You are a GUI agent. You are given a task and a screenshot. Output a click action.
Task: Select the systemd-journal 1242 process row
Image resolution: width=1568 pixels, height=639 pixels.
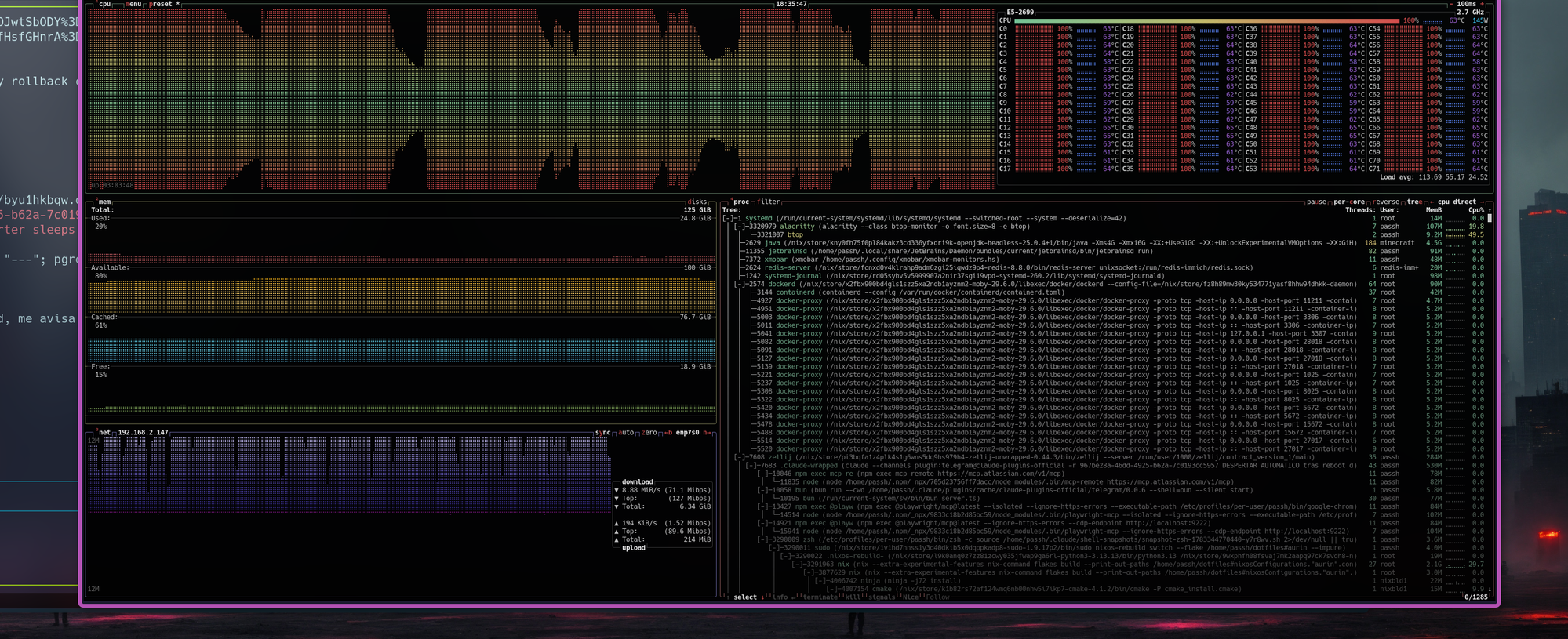click(x=1104, y=276)
